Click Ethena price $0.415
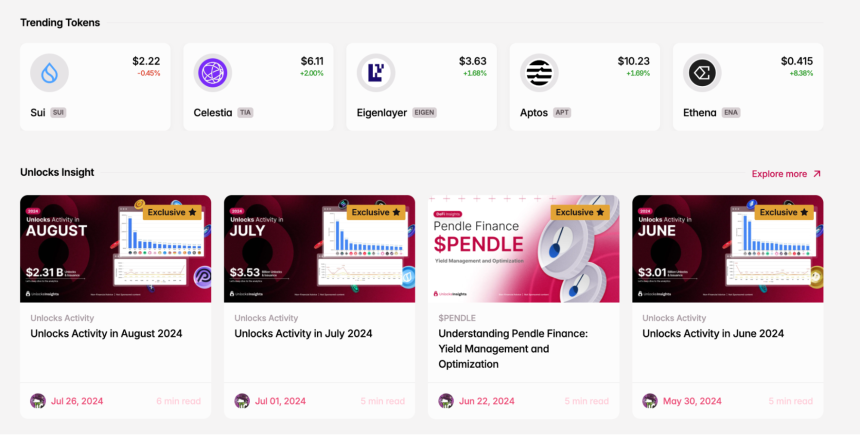Screen dimensions: 860x435 tap(797, 61)
